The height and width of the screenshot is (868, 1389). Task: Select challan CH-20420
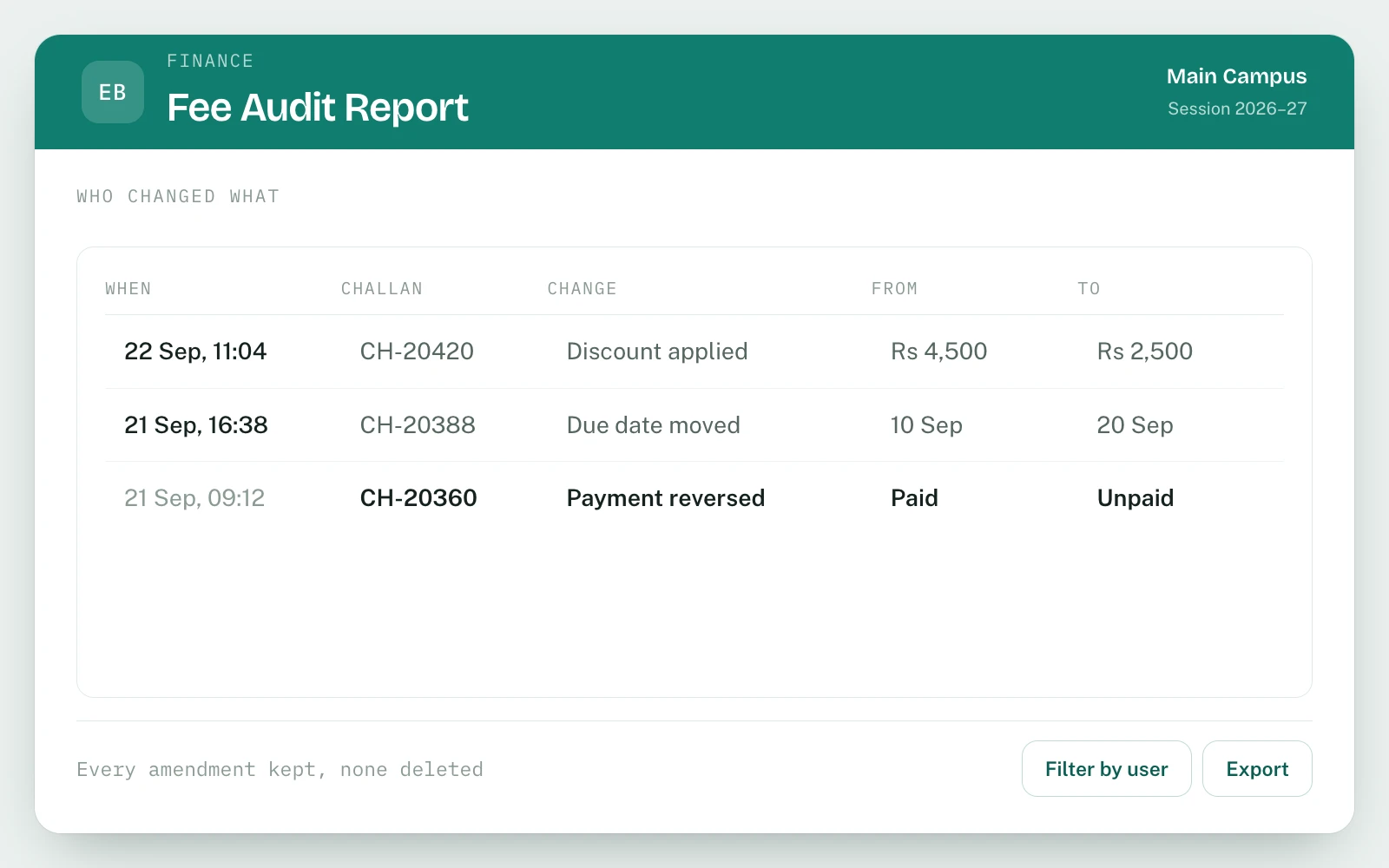pos(417,352)
